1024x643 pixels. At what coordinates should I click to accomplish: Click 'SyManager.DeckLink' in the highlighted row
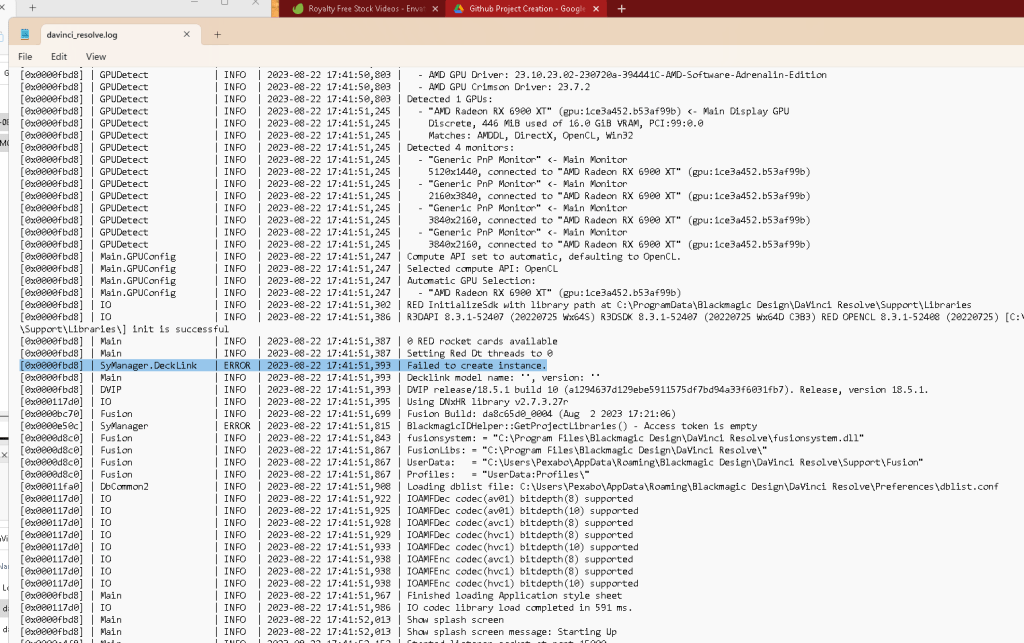tap(148, 366)
